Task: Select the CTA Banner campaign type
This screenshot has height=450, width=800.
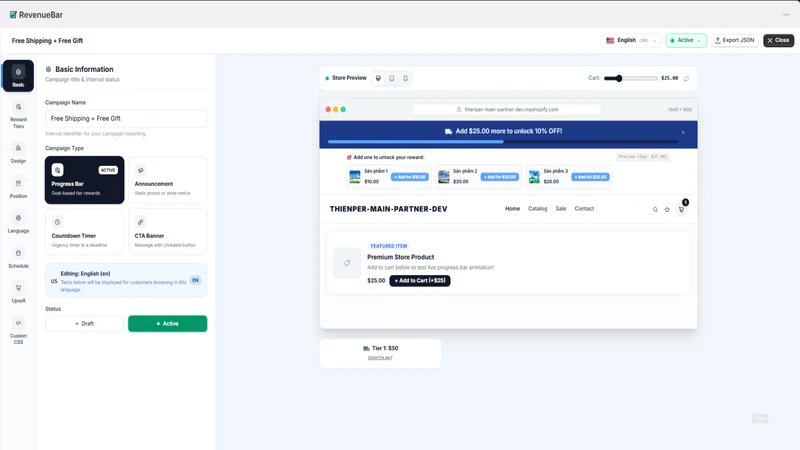Action: pyautogui.click(x=167, y=232)
